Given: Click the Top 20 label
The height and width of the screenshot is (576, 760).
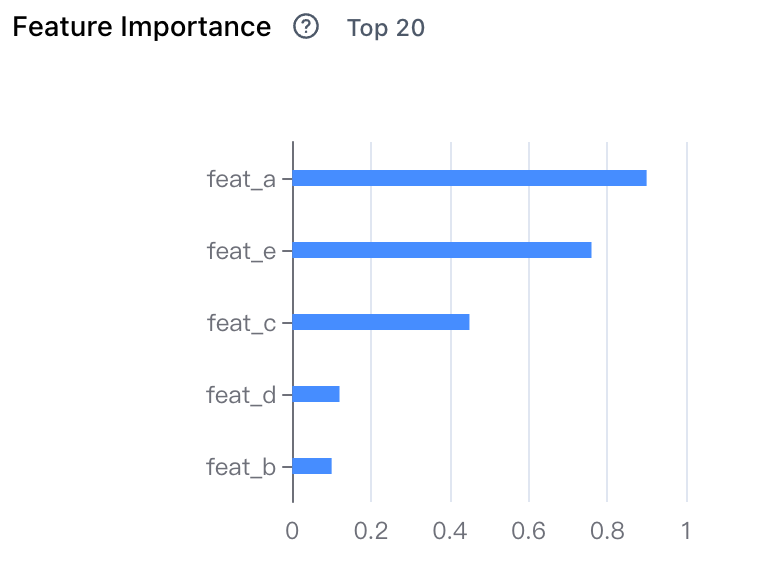Looking at the screenshot, I should (386, 28).
